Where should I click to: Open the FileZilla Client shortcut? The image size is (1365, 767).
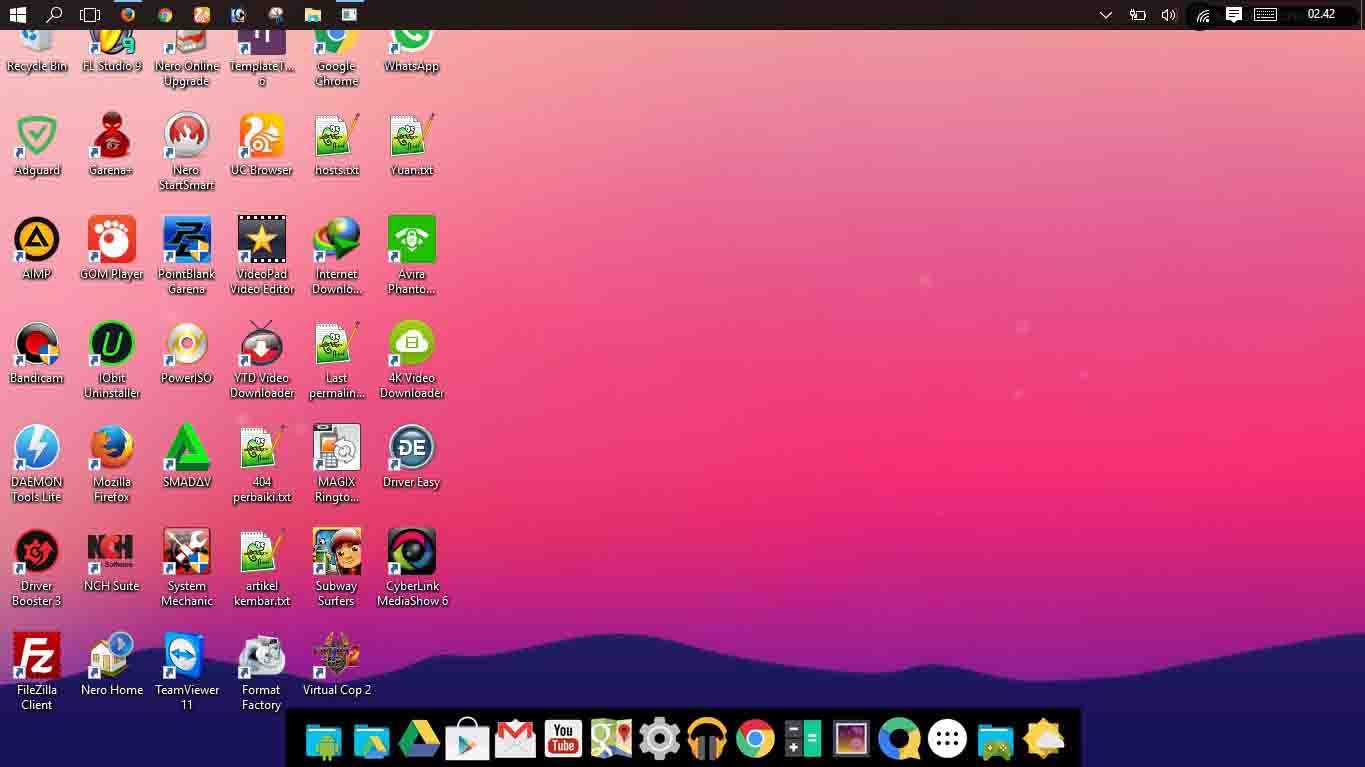coord(37,672)
